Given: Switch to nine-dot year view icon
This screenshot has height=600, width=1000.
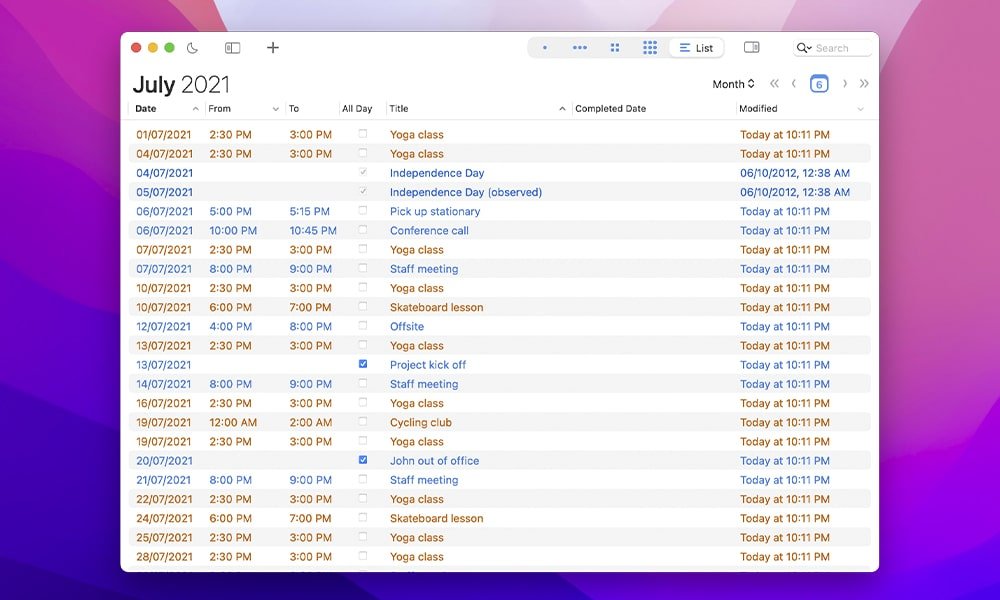Looking at the screenshot, I should point(650,48).
